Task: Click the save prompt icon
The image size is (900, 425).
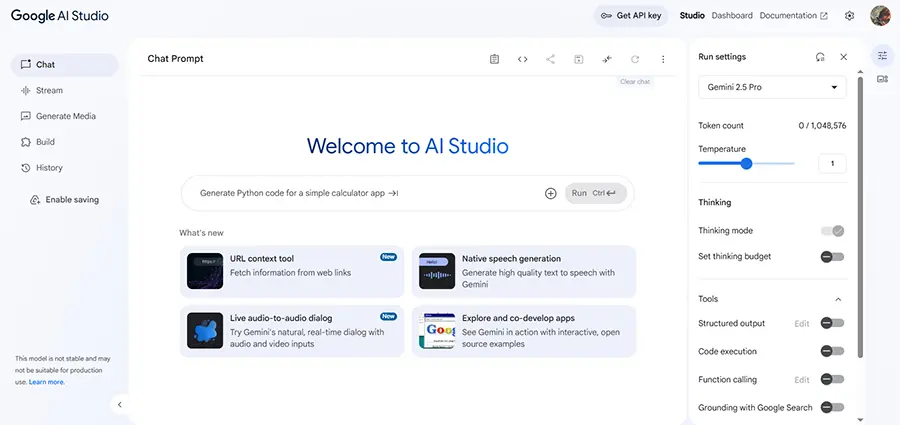Action: pos(579,59)
